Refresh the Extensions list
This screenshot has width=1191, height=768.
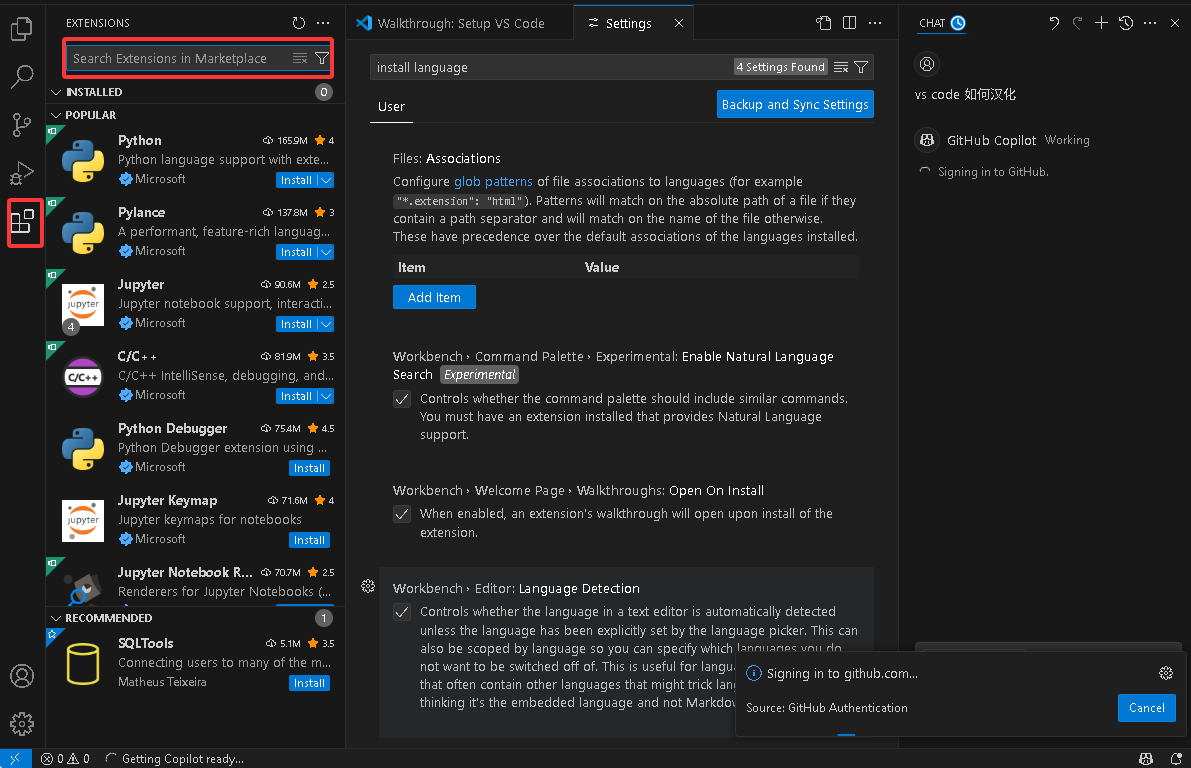click(x=299, y=23)
